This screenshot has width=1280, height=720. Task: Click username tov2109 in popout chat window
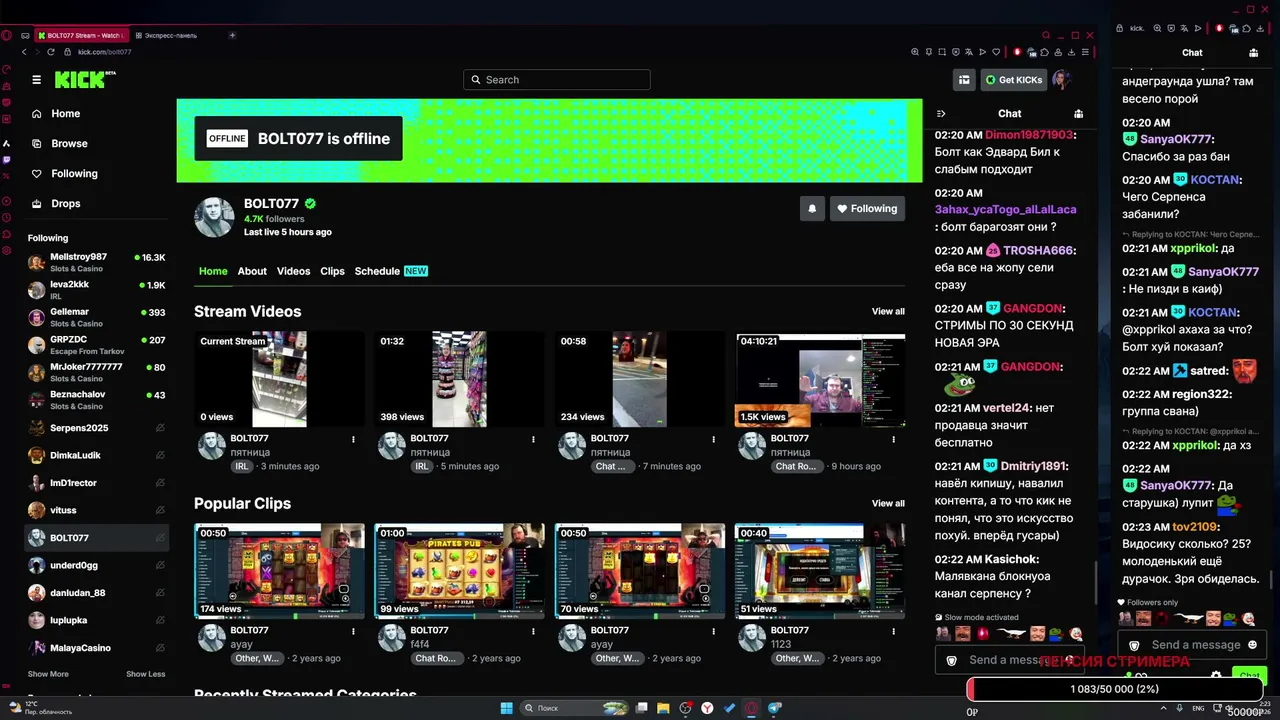pos(1194,527)
